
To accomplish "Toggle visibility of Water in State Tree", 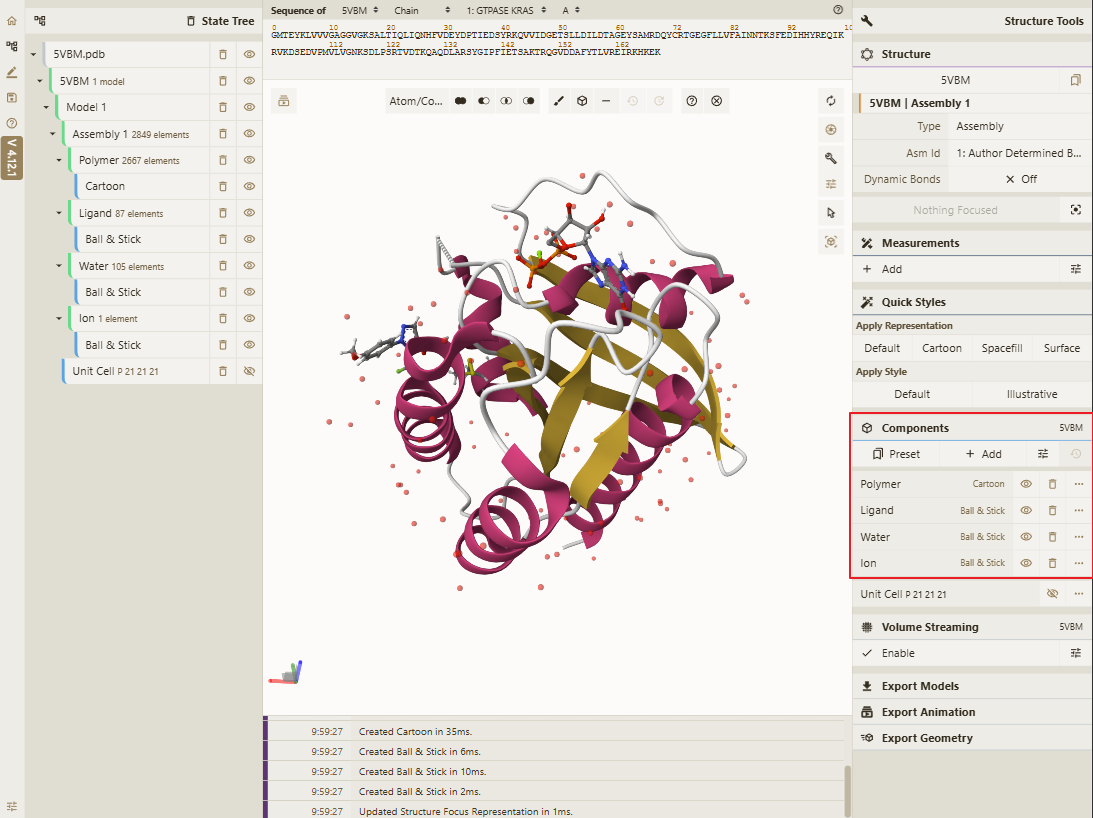I will click(249, 266).
